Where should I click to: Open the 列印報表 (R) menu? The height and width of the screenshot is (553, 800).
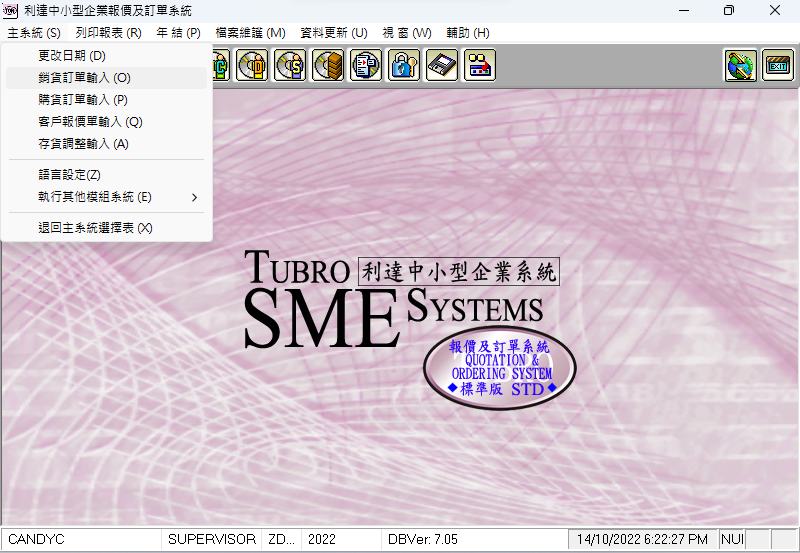[x=108, y=33]
